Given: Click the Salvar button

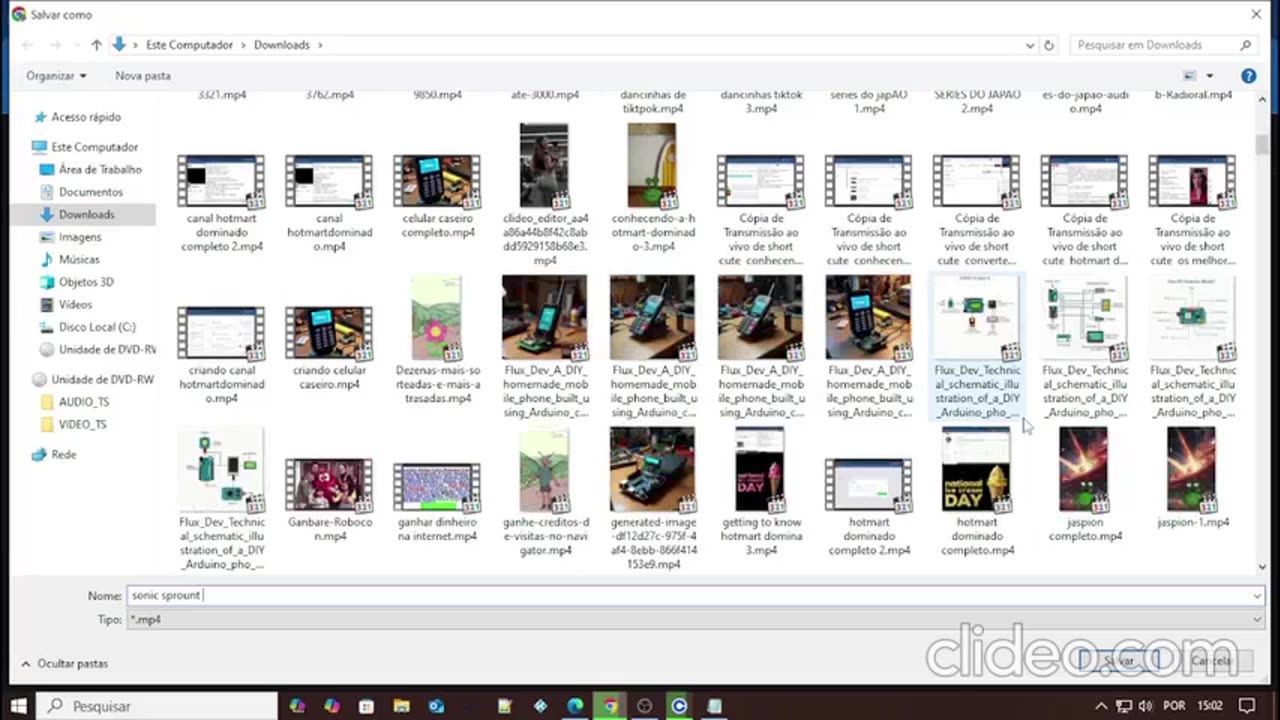Looking at the screenshot, I should coord(1119,661).
